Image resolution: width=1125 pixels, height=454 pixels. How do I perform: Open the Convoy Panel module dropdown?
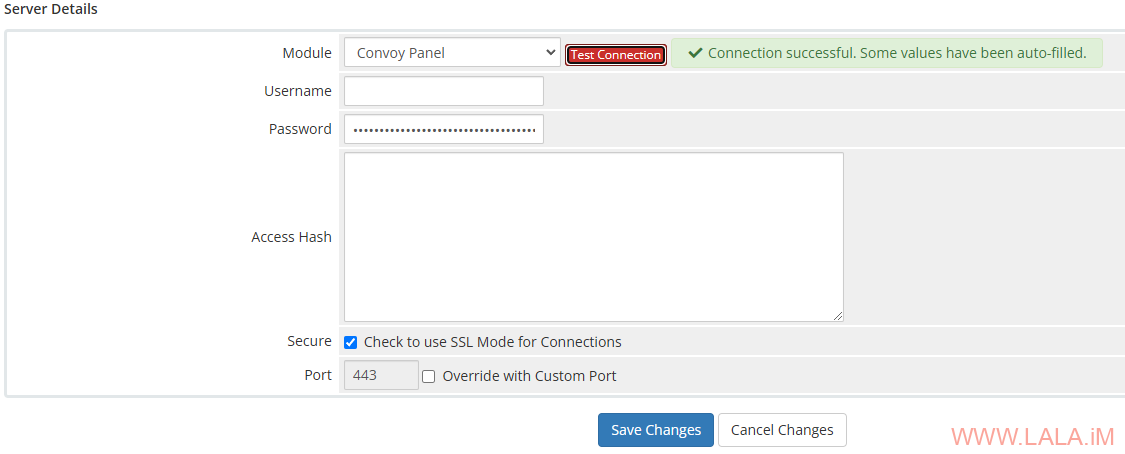click(451, 53)
